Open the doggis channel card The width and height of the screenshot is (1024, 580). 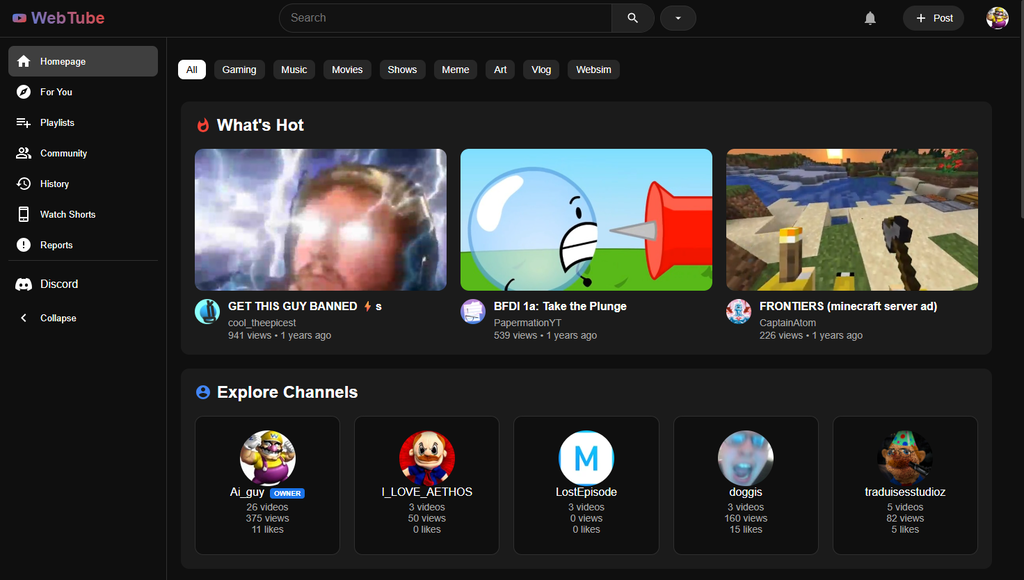(x=746, y=485)
